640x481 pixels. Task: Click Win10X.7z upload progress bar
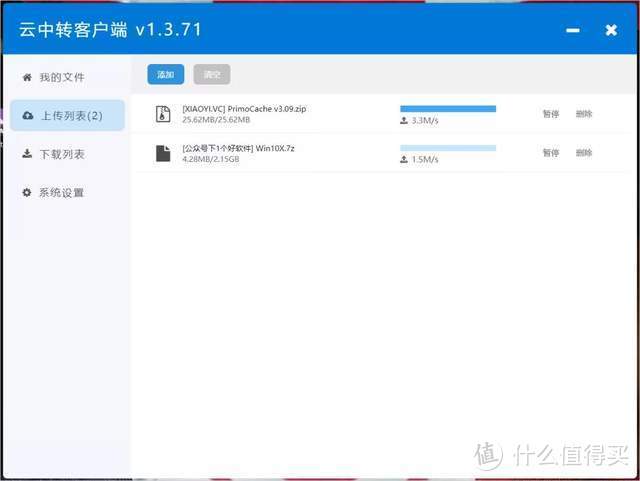448,148
